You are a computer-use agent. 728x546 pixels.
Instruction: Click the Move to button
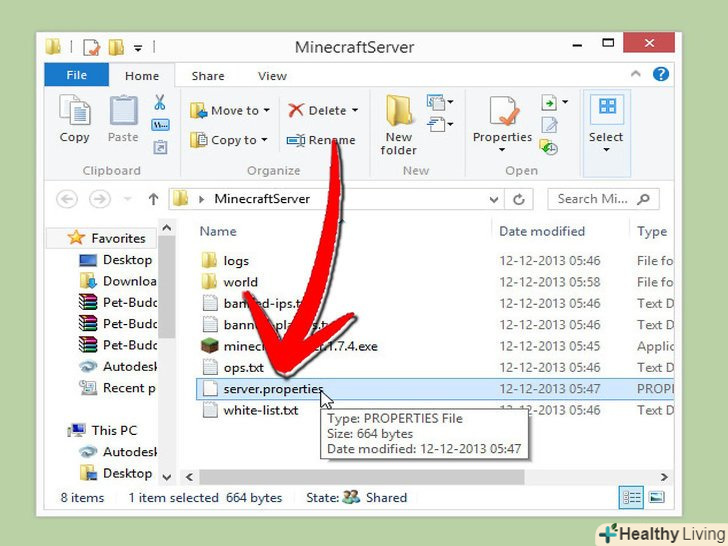tap(229, 110)
